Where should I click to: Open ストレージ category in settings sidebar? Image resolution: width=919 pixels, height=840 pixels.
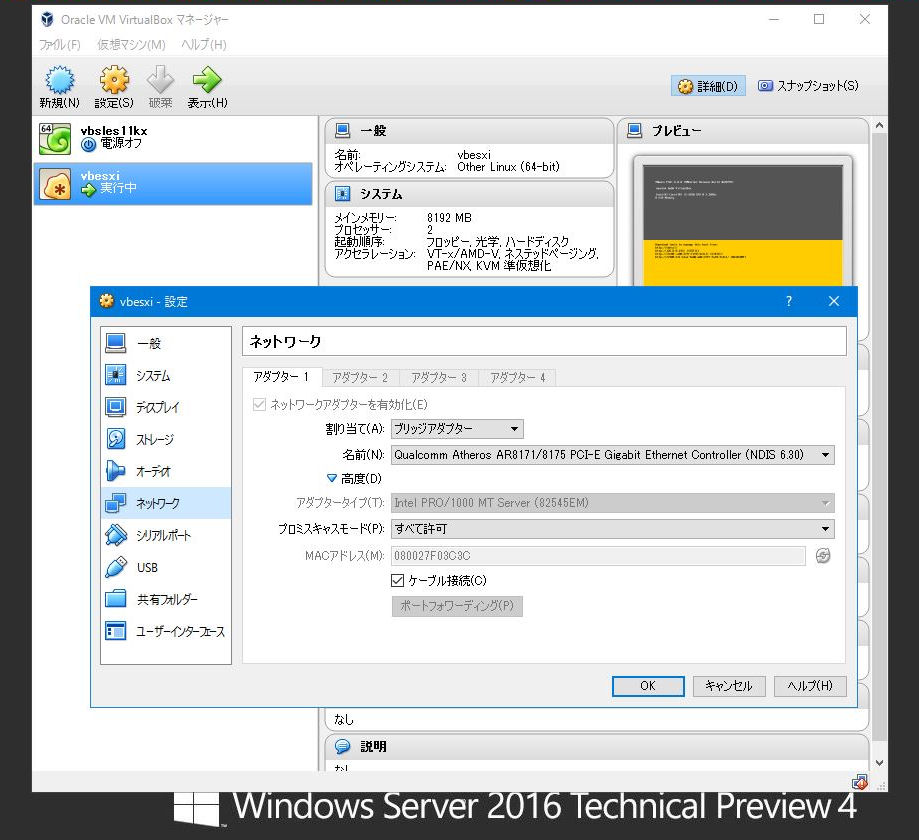[166, 439]
